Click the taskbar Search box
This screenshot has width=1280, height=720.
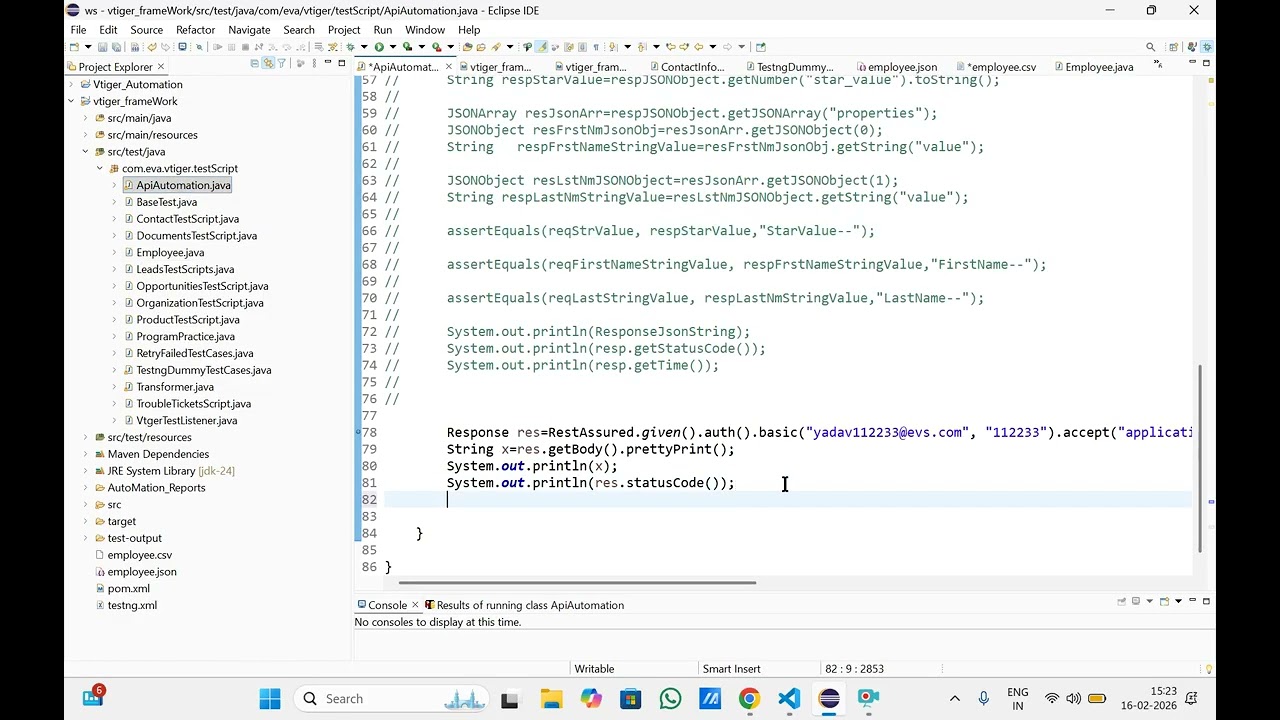coord(393,699)
